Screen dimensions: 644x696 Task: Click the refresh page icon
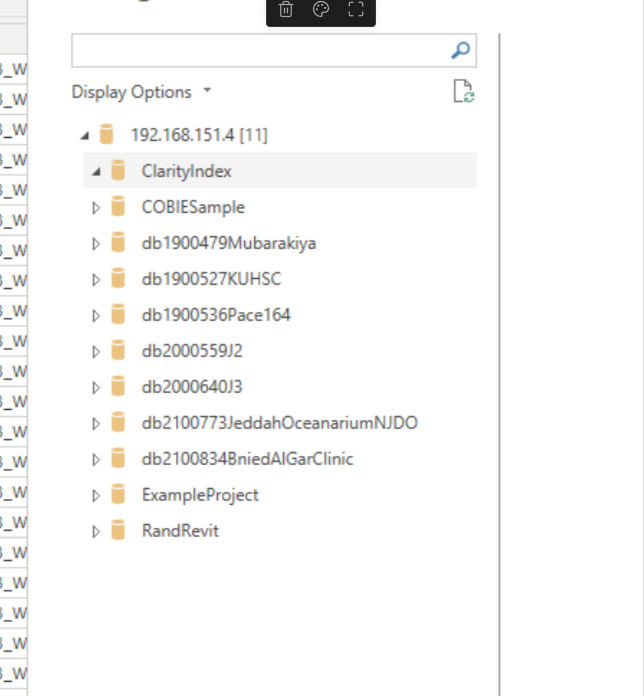click(463, 93)
